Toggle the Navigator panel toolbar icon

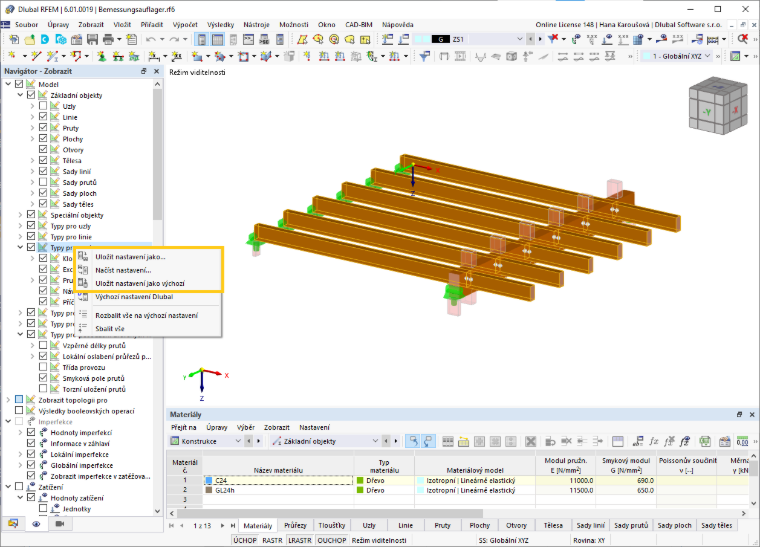coord(202,39)
